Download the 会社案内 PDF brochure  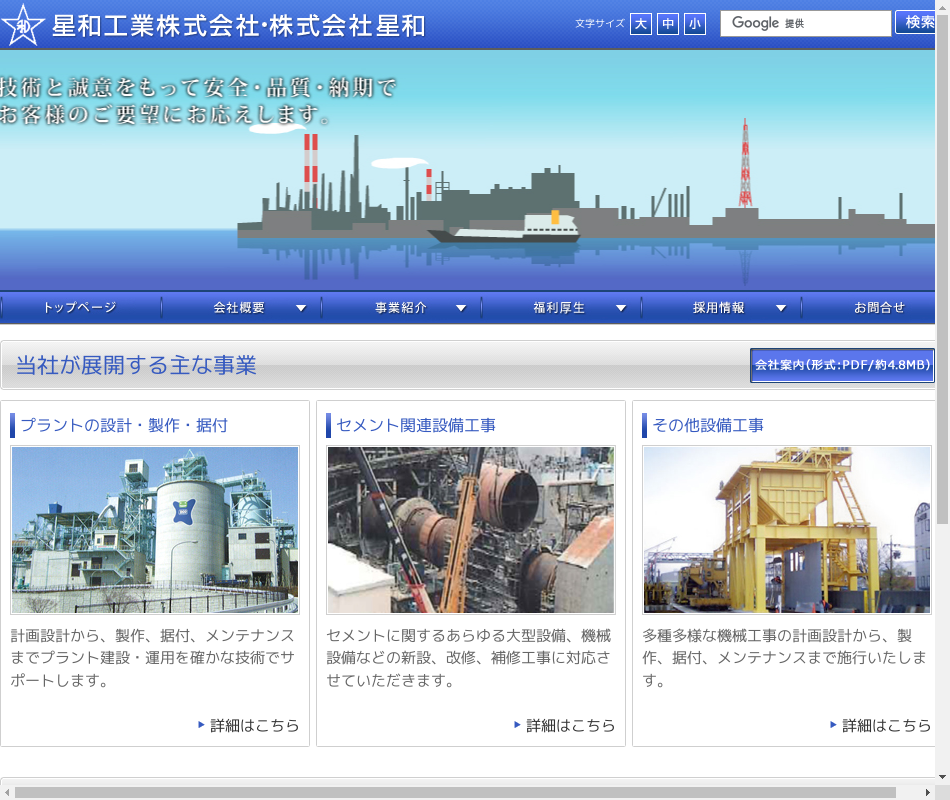click(842, 365)
